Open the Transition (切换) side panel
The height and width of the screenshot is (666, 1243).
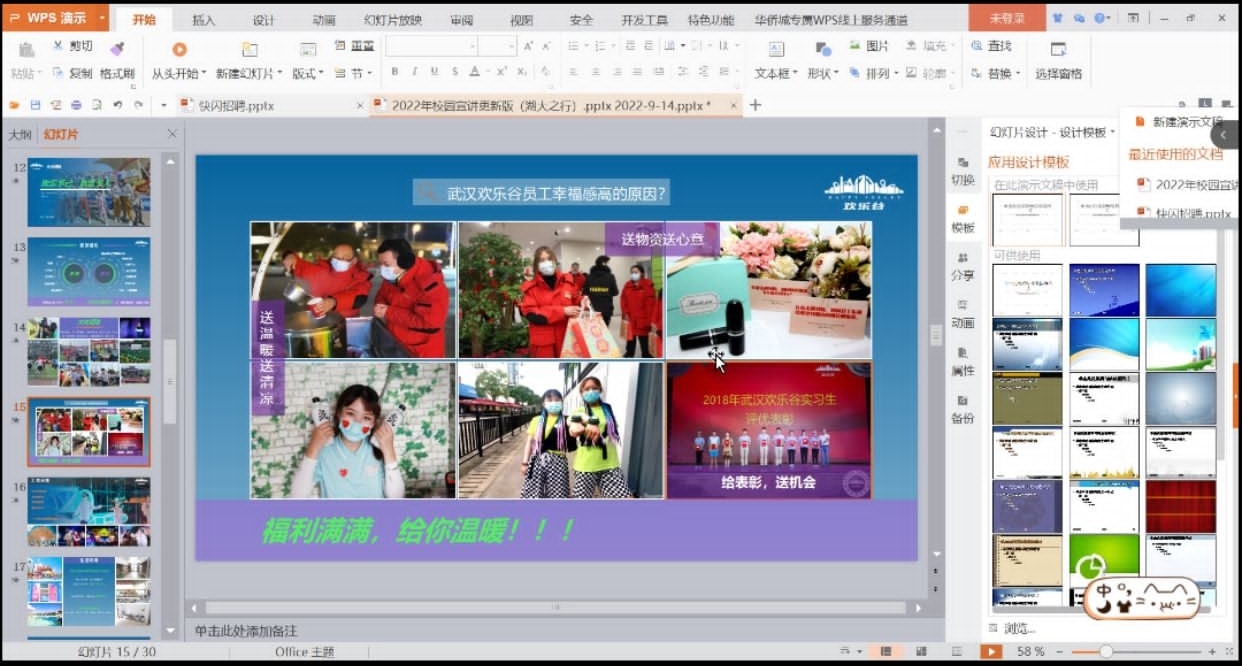click(963, 171)
